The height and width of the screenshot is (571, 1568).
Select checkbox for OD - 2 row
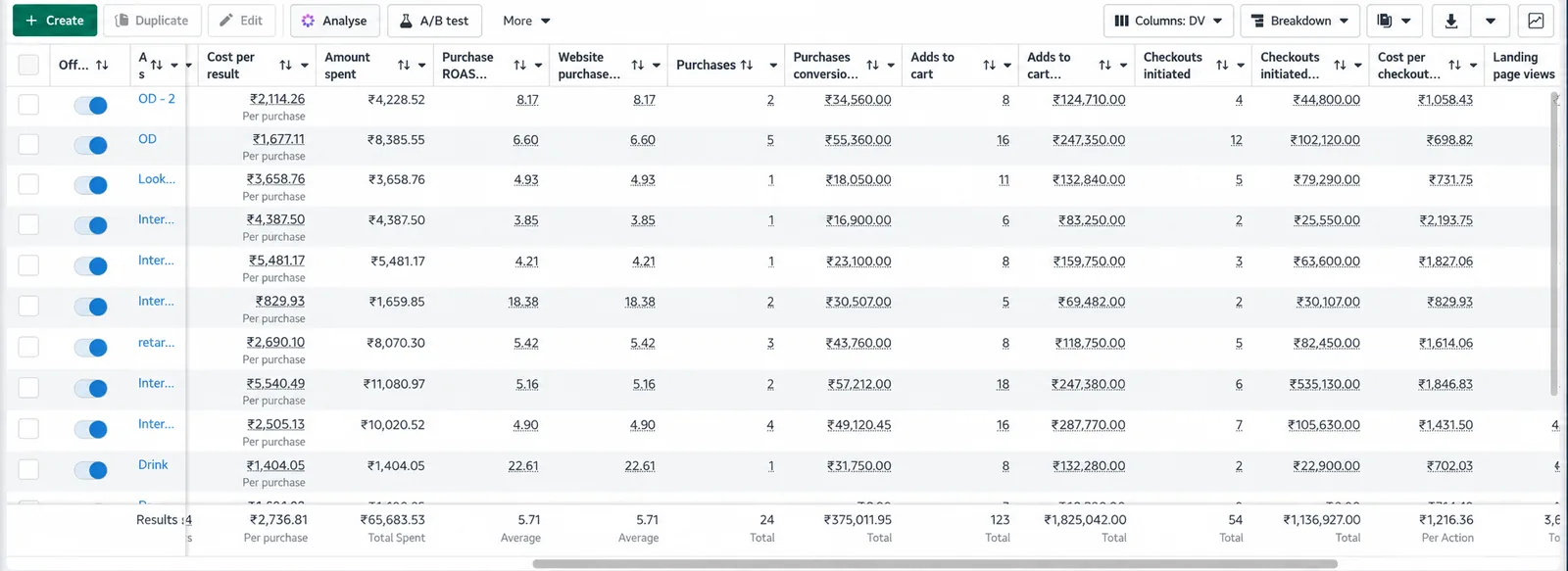coord(28,105)
